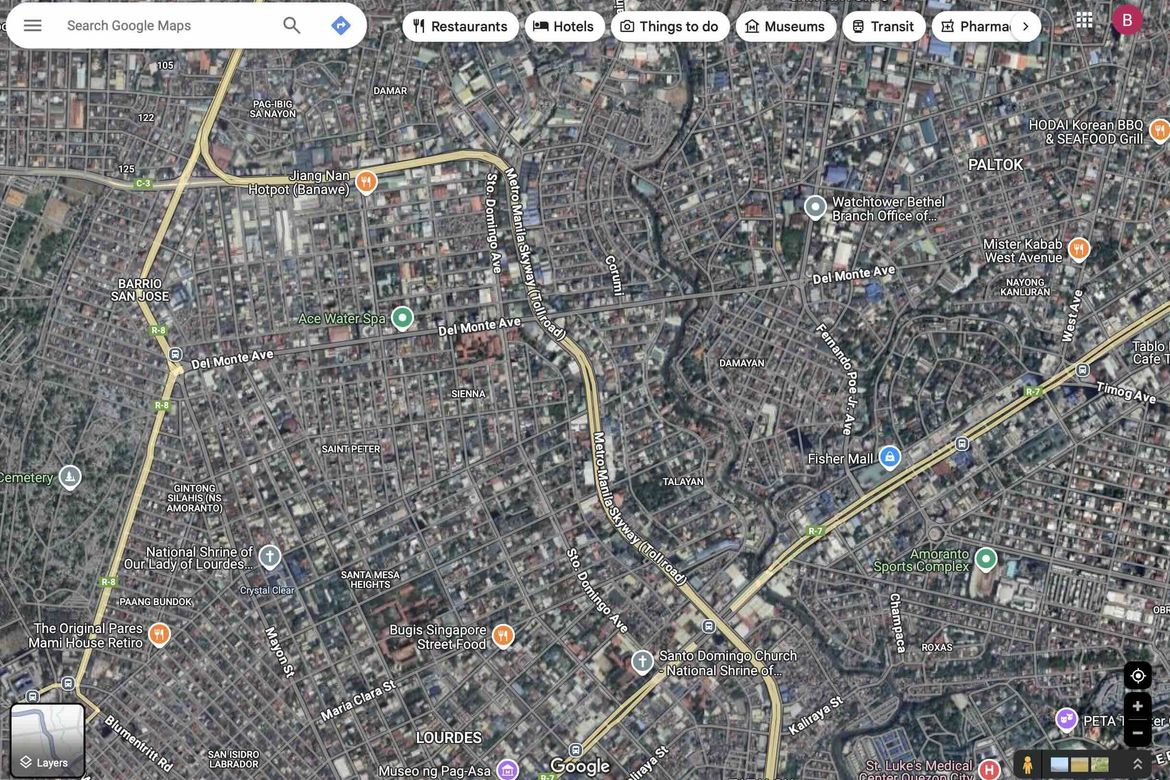Click transit stop icon on Del Monte Ave junction
This screenshot has width=1170, height=780.
pyautogui.click(x=175, y=354)
